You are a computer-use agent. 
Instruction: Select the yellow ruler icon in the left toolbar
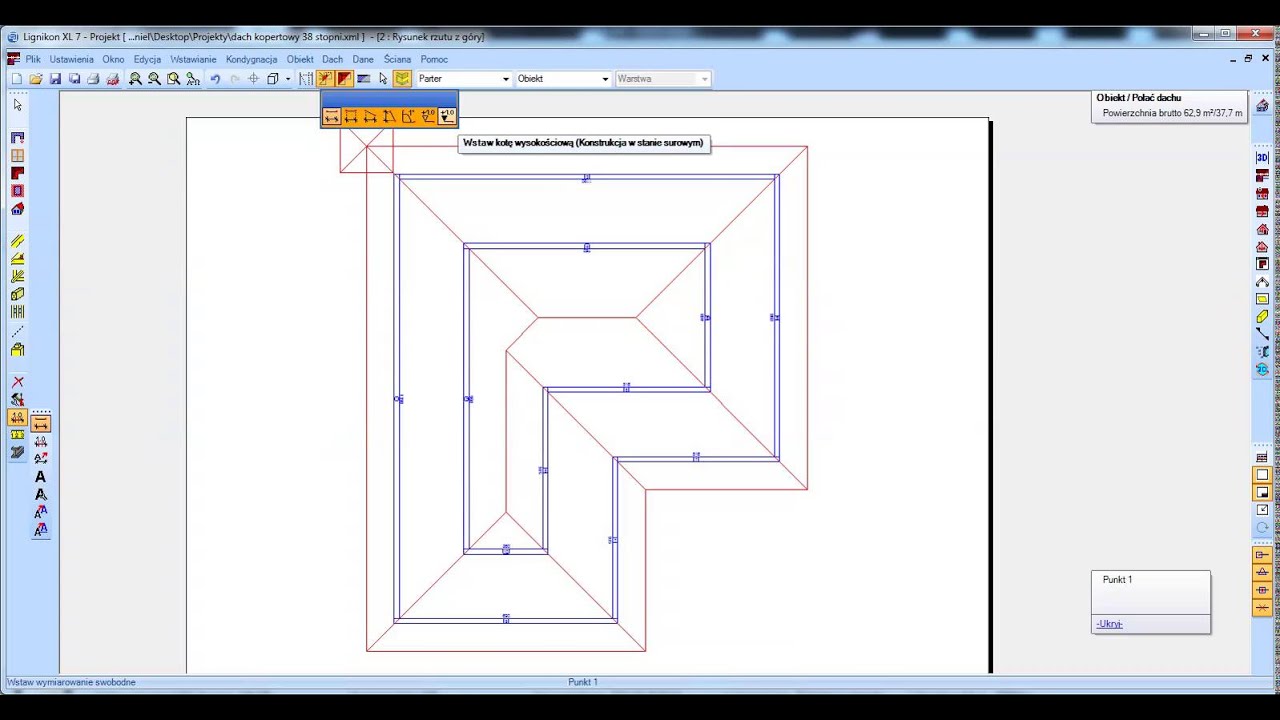point(17,435)
